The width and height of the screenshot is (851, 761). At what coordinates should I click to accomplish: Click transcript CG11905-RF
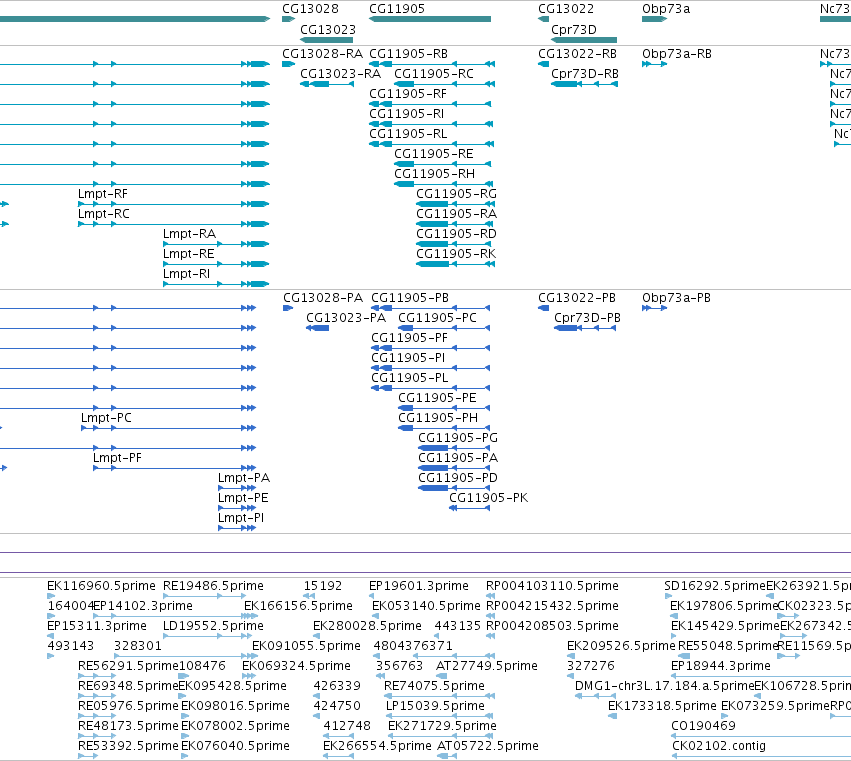coord(408,94)
